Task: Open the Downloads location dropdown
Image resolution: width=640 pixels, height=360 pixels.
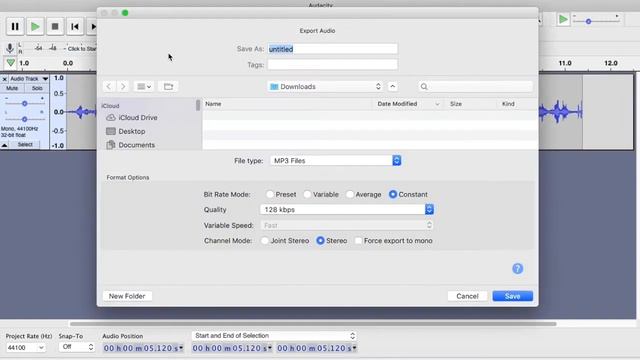Action: [x=325, y=87]
